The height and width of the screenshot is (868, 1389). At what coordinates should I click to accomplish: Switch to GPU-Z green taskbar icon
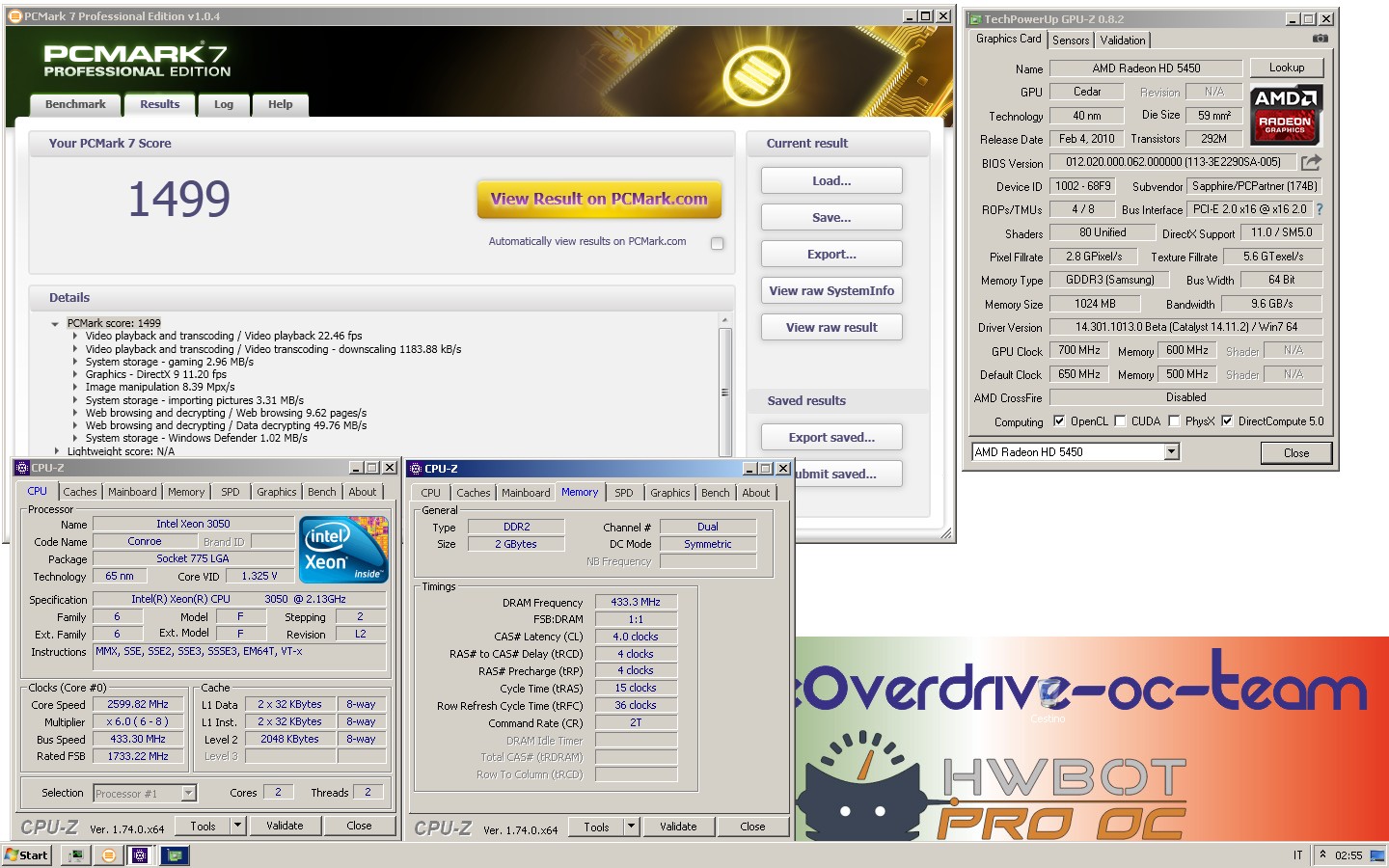pos(174,855)
